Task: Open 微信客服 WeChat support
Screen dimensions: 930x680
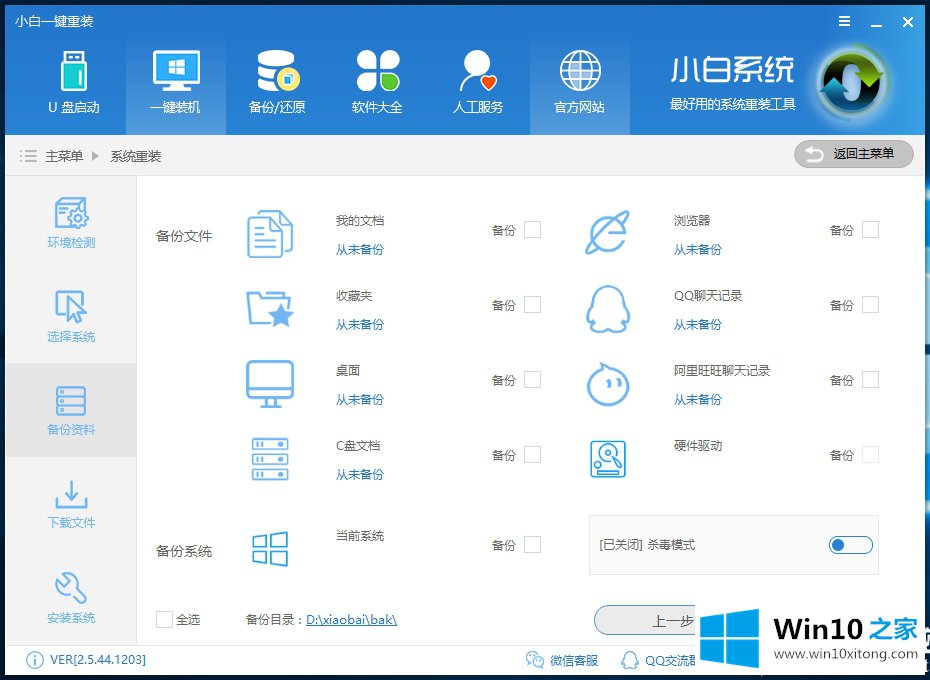Action: pos(562,660)
